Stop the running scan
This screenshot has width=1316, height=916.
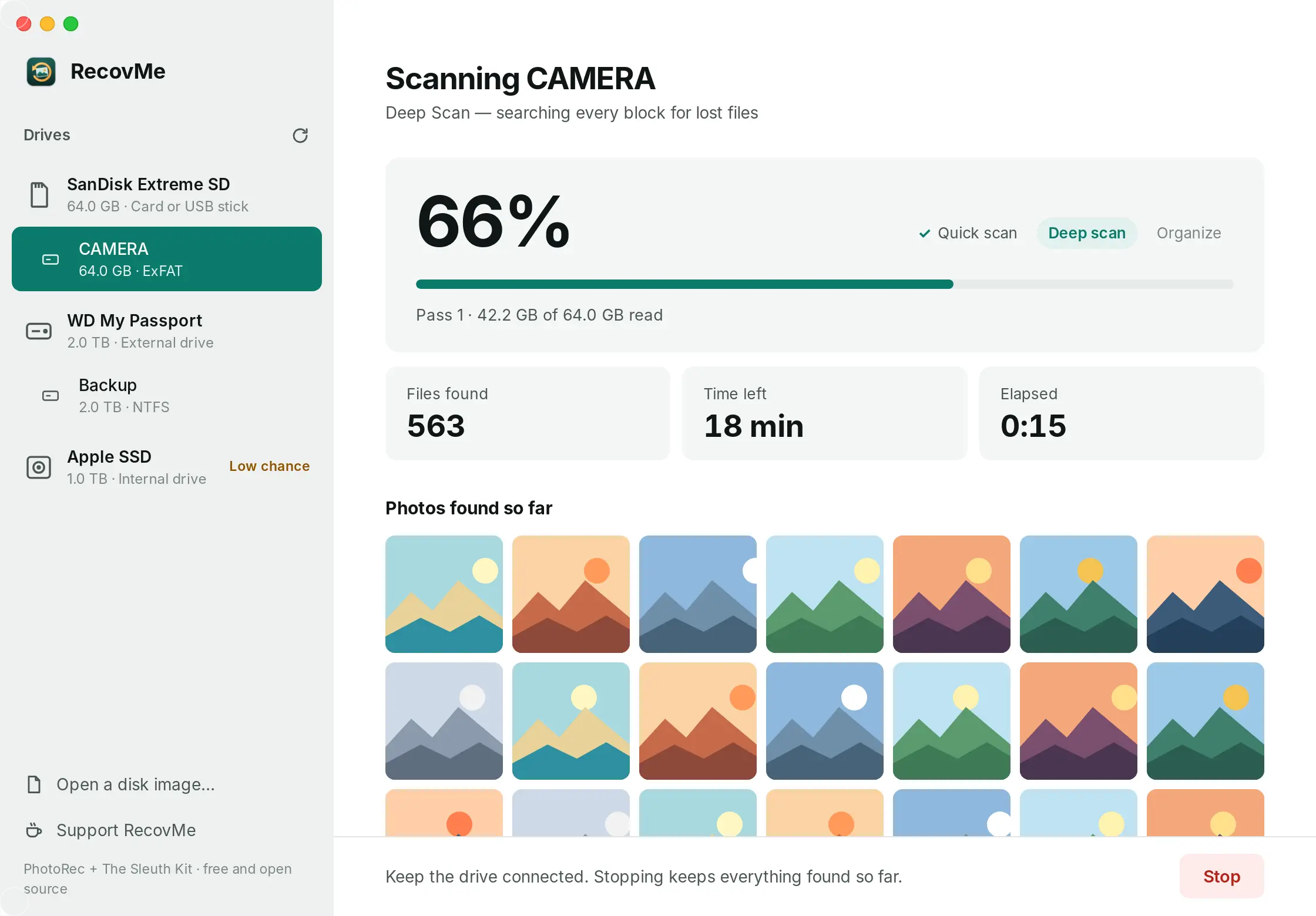click(1221, 876)
